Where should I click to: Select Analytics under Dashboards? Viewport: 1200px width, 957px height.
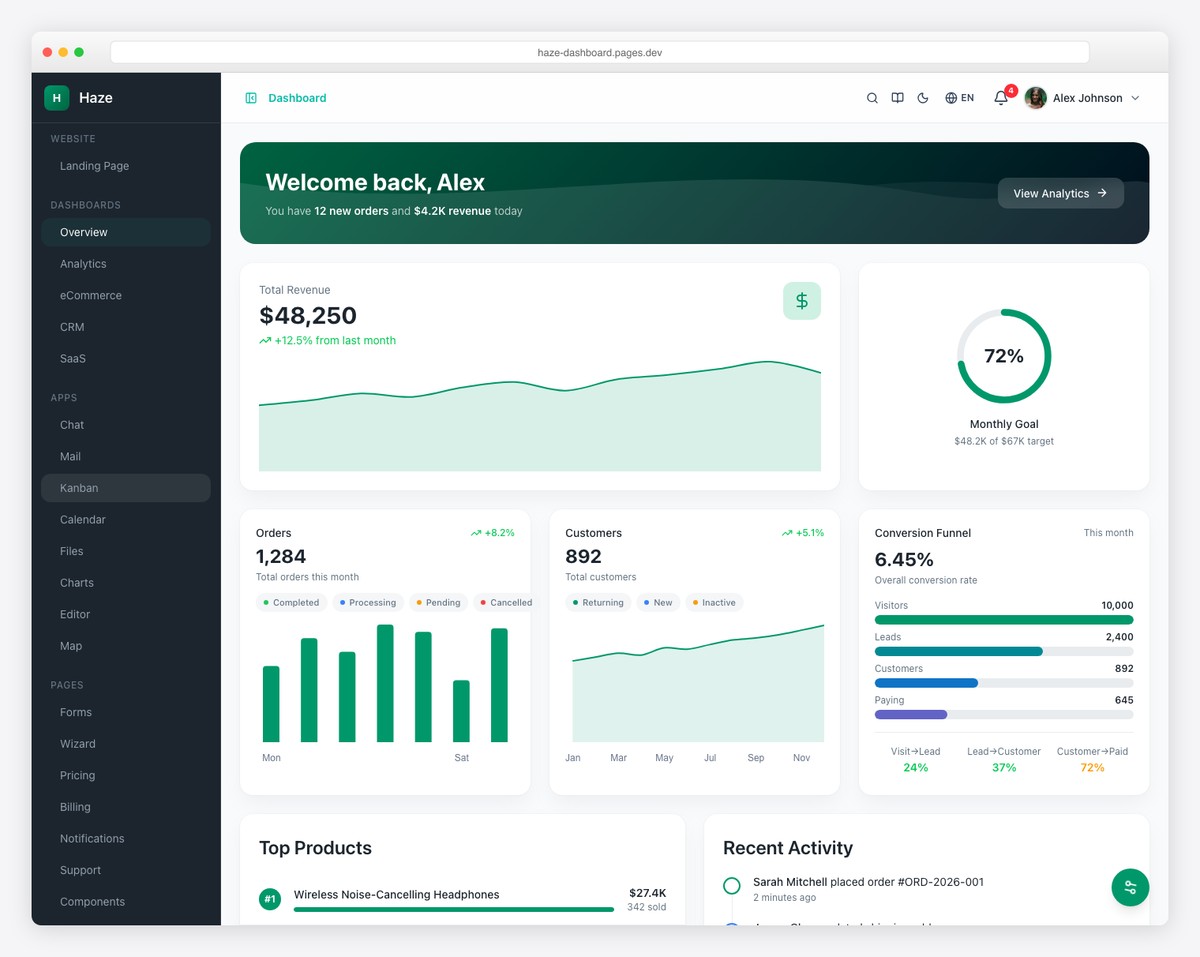(x=82, y=263)
